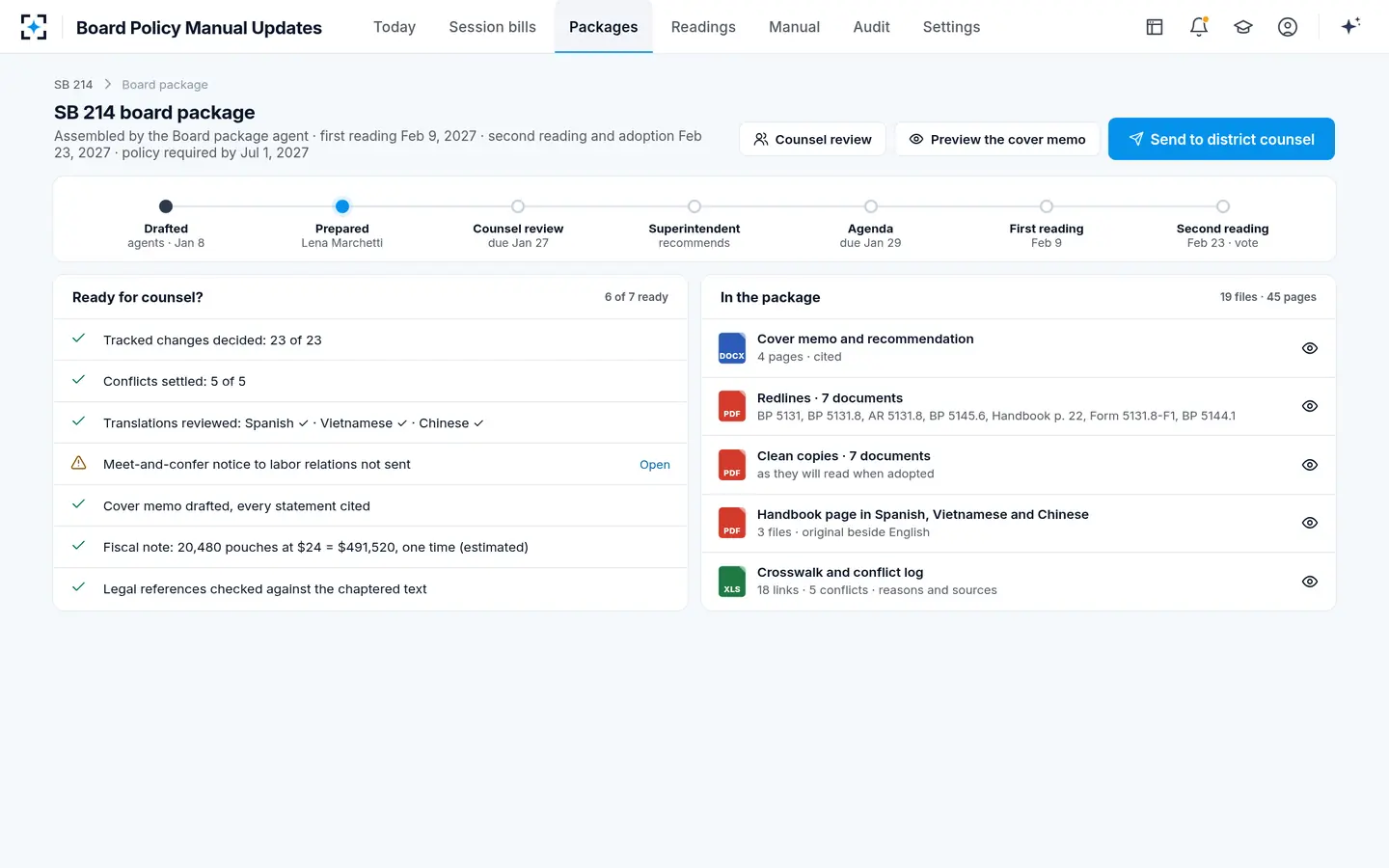Click the app logo icon
1389x868 pixels.
click(34, 27)
